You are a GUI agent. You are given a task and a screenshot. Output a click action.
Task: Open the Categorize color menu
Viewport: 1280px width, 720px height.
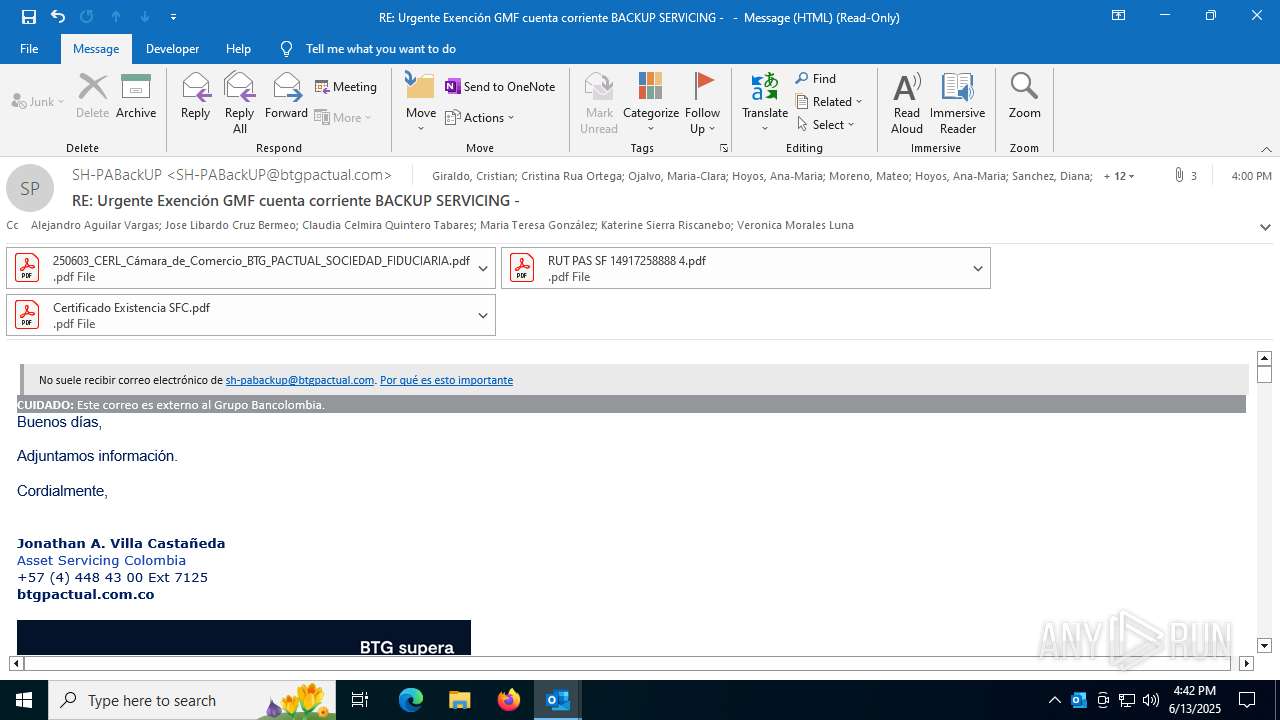(651, 103)
